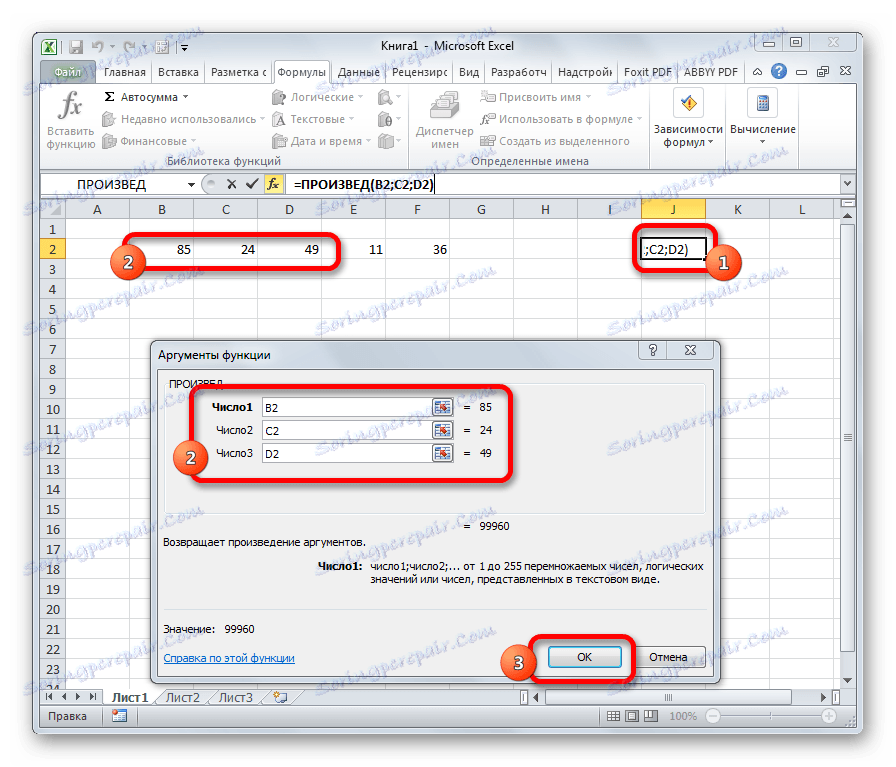
Task: Click the horizontal scrollbar track
Action: tap(679, 697)
